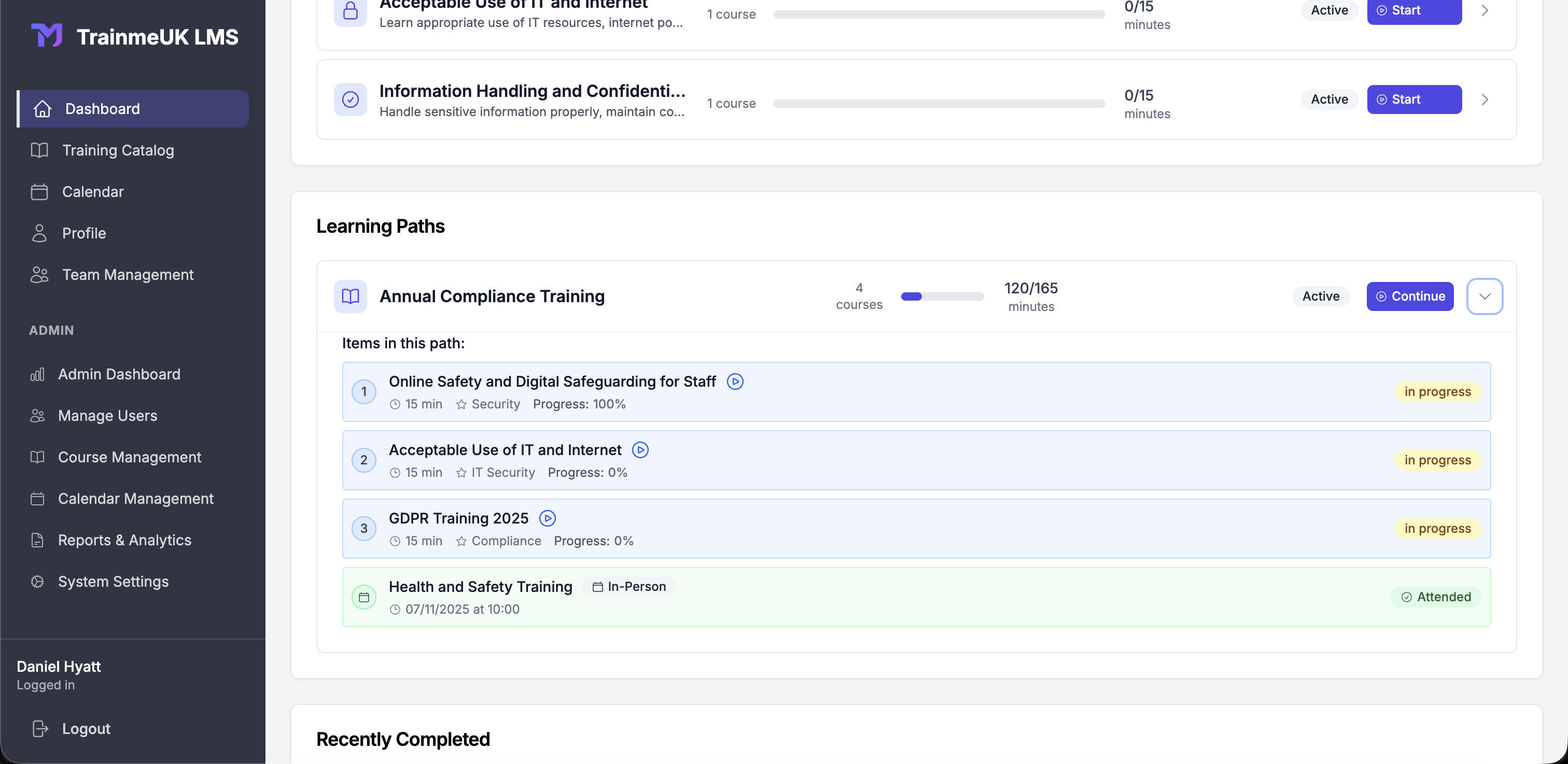This screenshot has width=1568, height=764.
Task: Select the Training Catalog book icon
Action: click(x=39, y=150)
